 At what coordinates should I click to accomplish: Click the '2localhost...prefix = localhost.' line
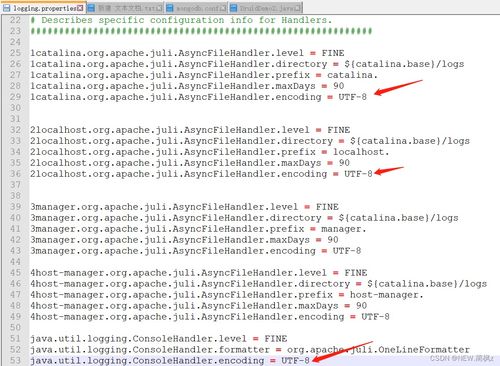coord(210,152)
